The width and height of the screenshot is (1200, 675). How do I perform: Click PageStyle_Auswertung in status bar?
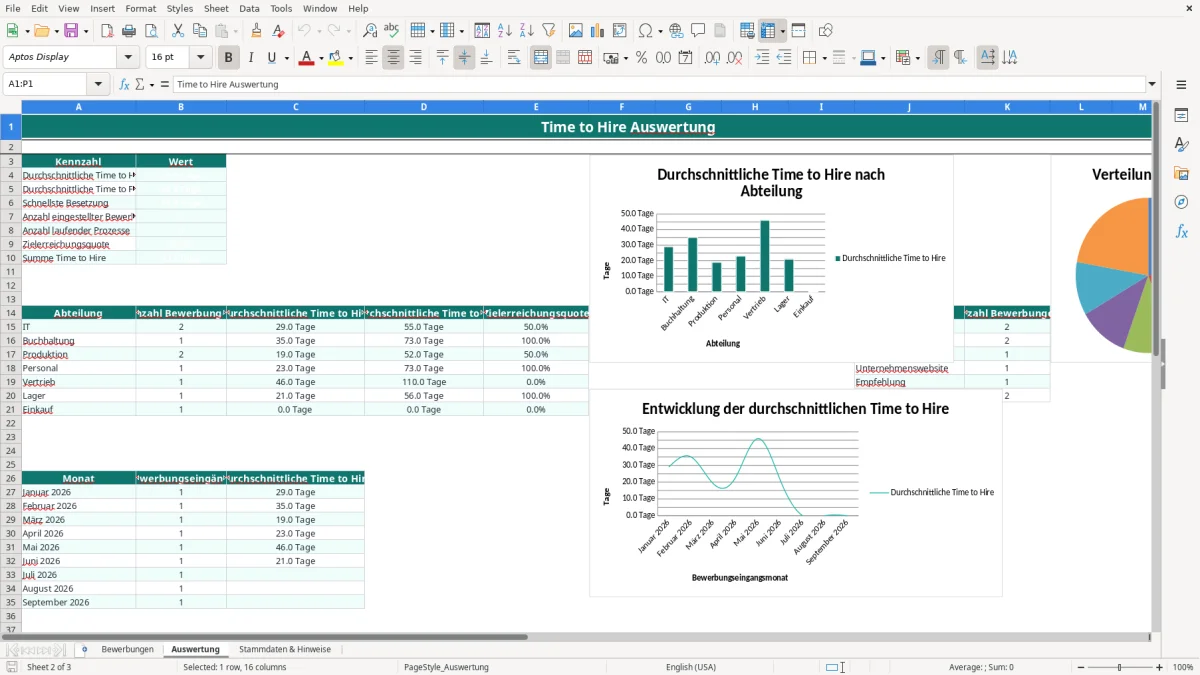coord(446,667)
